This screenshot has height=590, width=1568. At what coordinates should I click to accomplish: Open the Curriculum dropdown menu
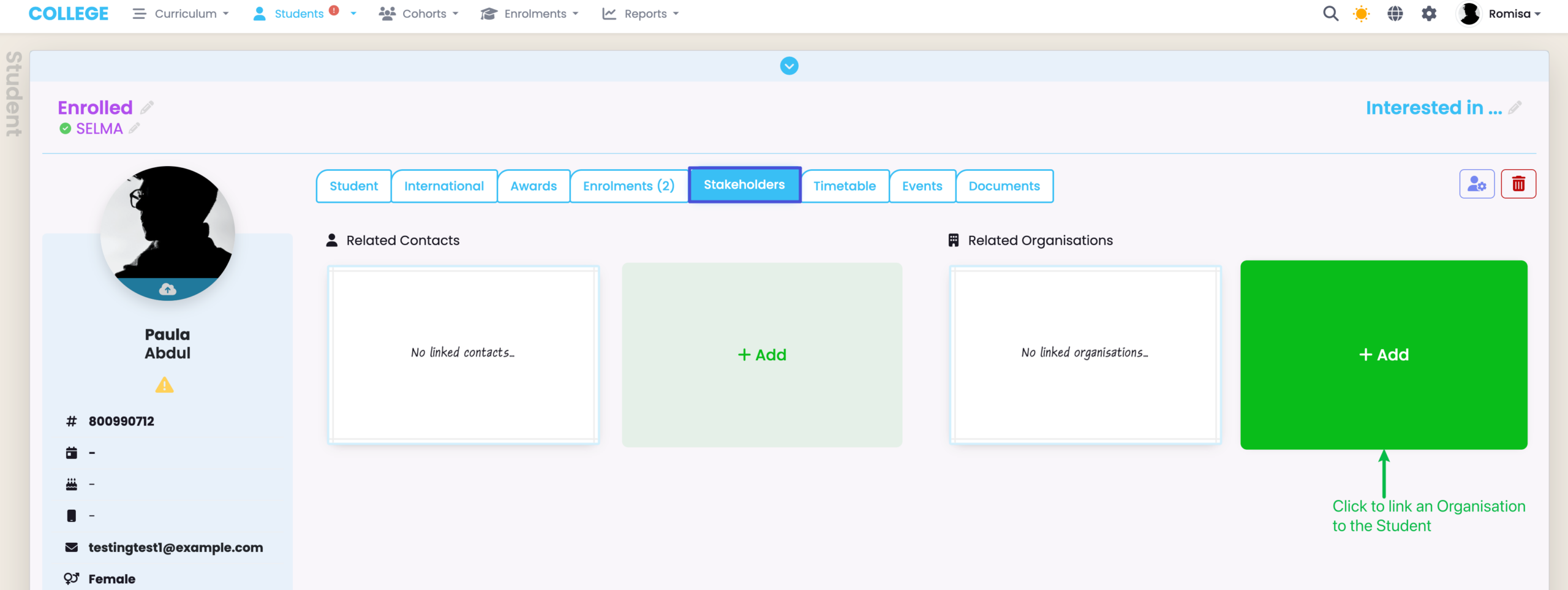(x=181, y=13)
